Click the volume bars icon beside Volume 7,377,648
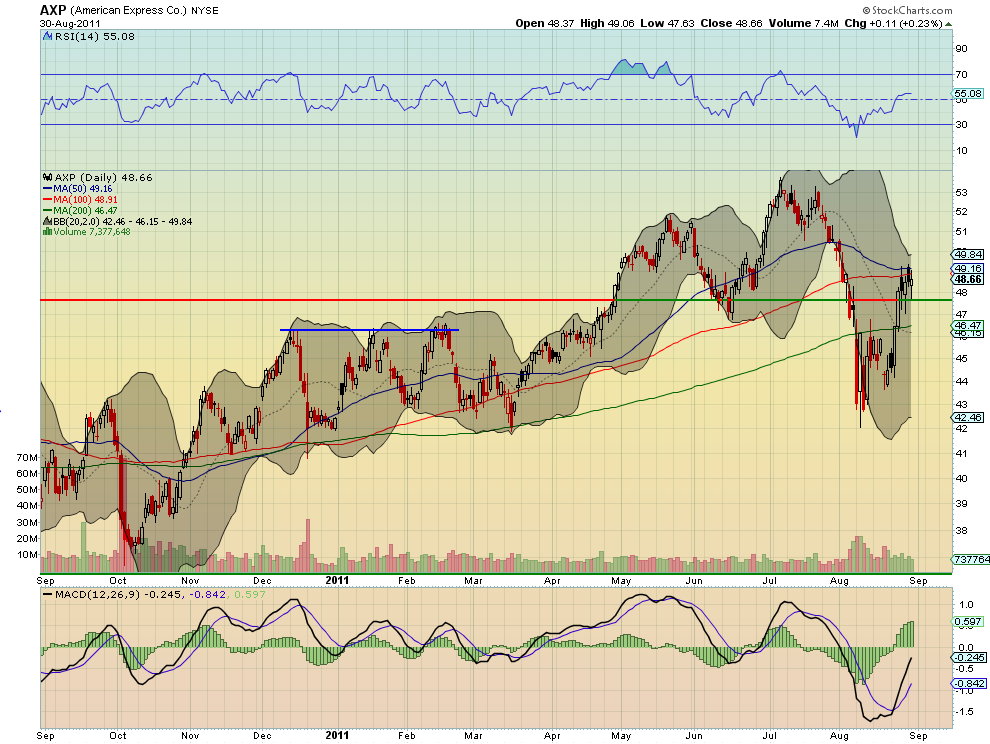This screenshot has width=990, height=744. 47,232
